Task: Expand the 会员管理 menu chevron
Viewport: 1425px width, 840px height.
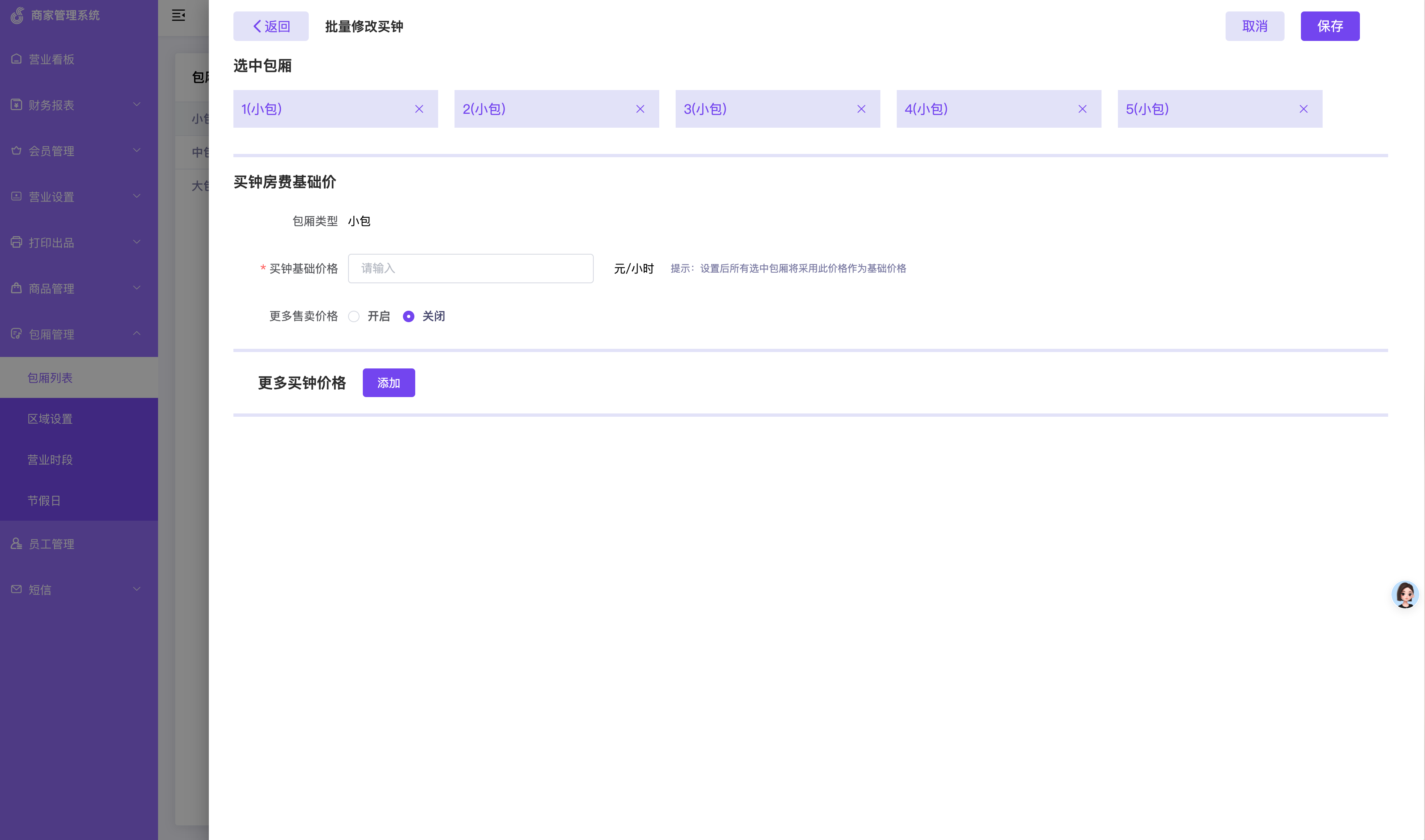Action: [136, 150]
